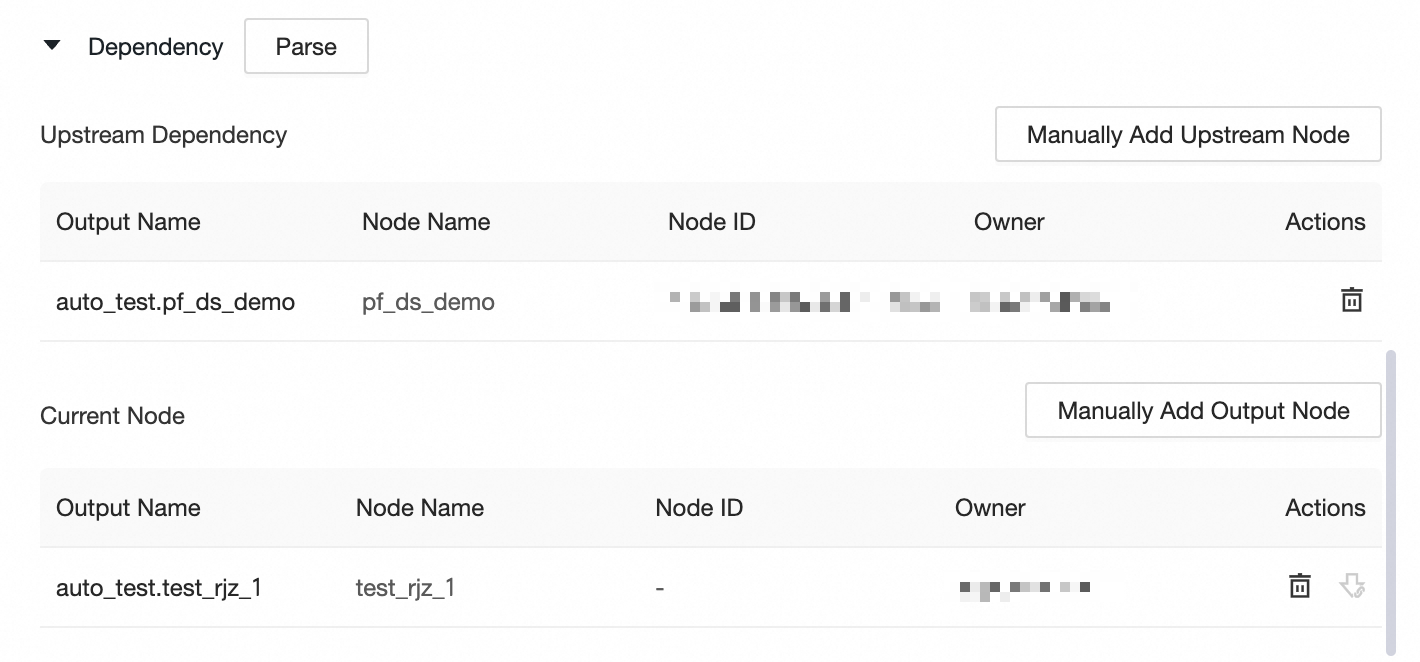
Task: Click Output Name header in Upstream Dependency table
Action: [128, 222]
